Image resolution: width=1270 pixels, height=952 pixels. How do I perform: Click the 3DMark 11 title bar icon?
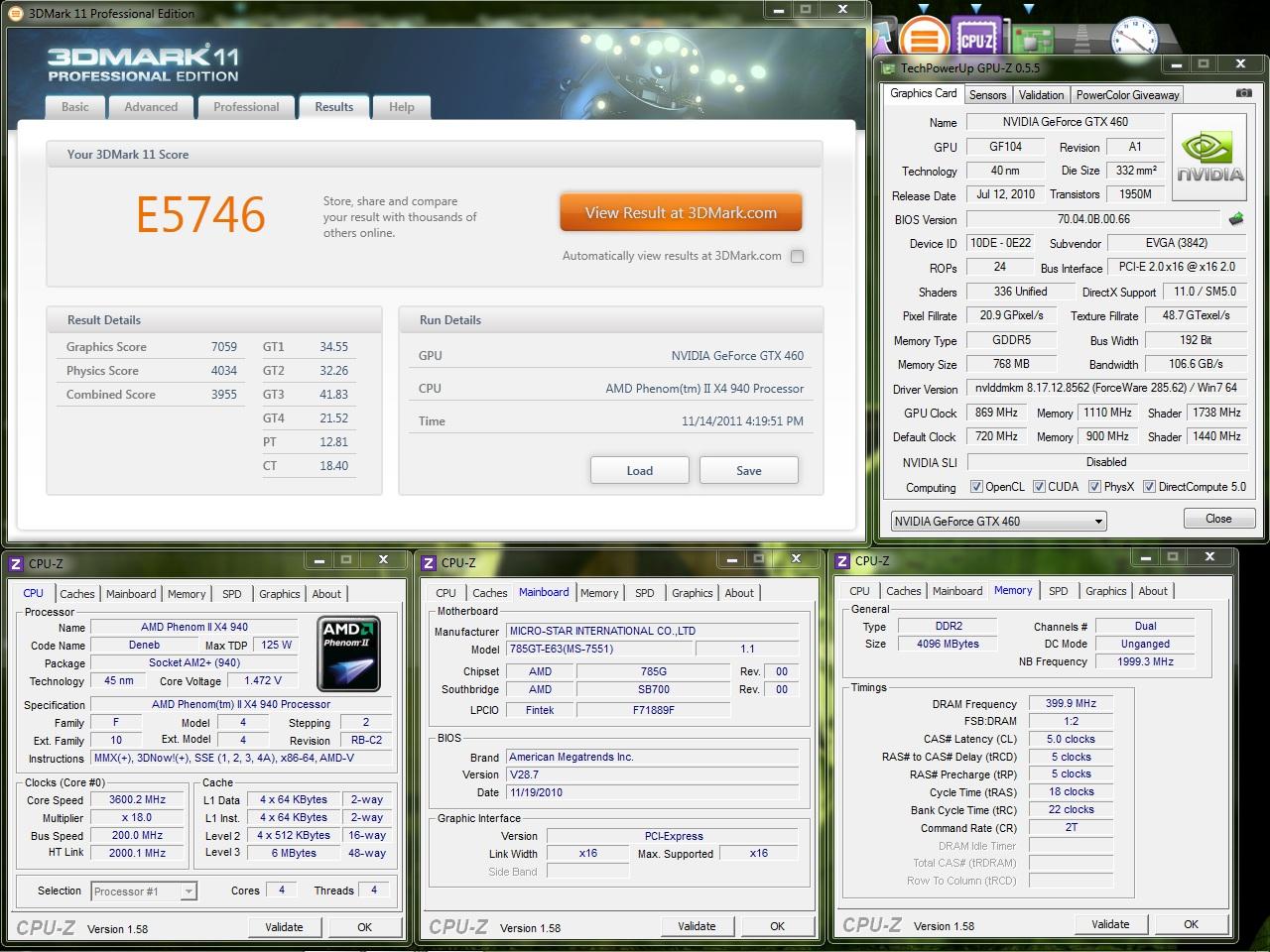pos(15,14)
